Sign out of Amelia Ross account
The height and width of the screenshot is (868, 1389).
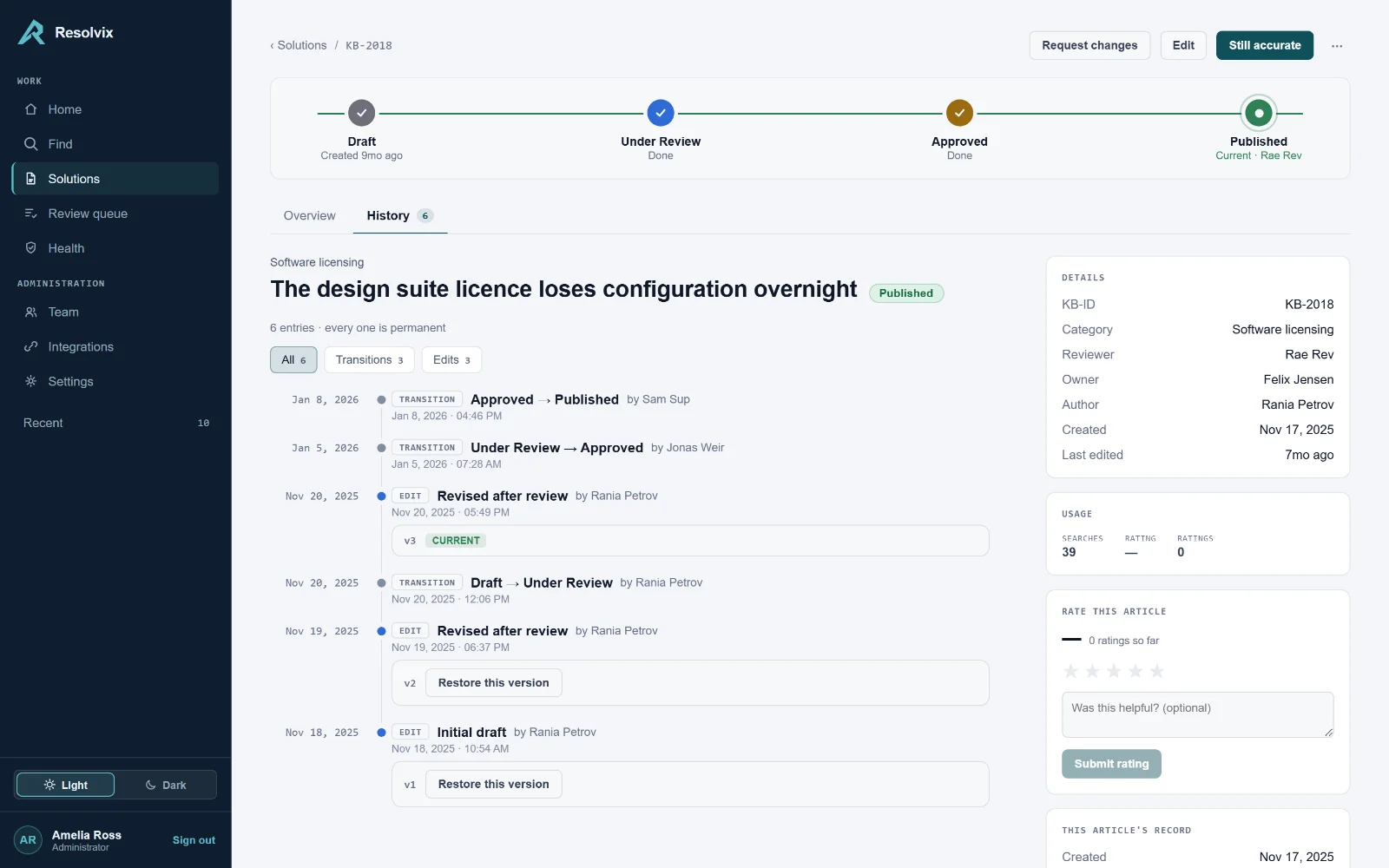pyautogui.click(x=194, y=840)
